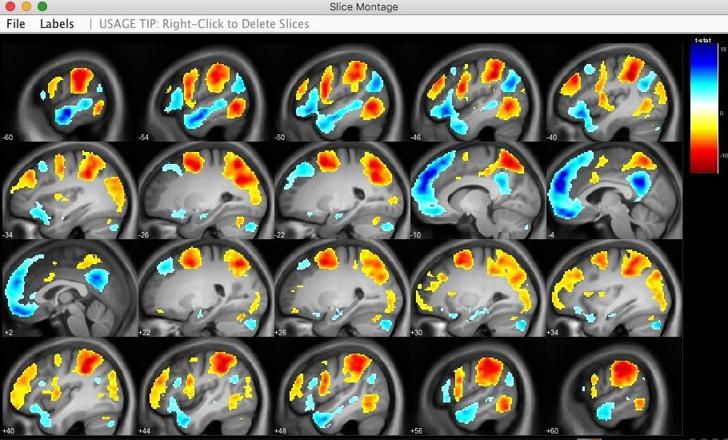The width and height of the screenshot is (728, 440).
Task: Select the sagittal slice labeled +44
Action: (205, 386)
